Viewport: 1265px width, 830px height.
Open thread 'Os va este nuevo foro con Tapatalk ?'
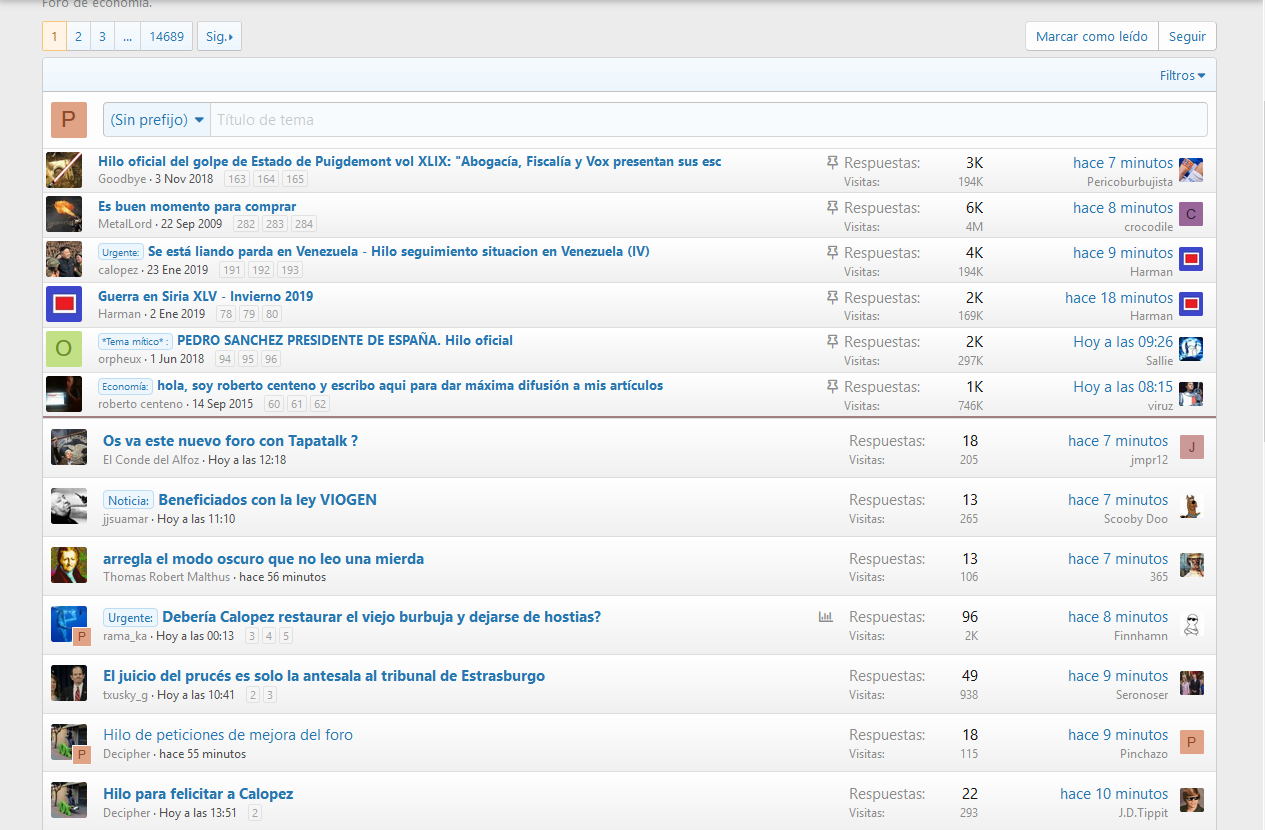click(x=230, y=441)
